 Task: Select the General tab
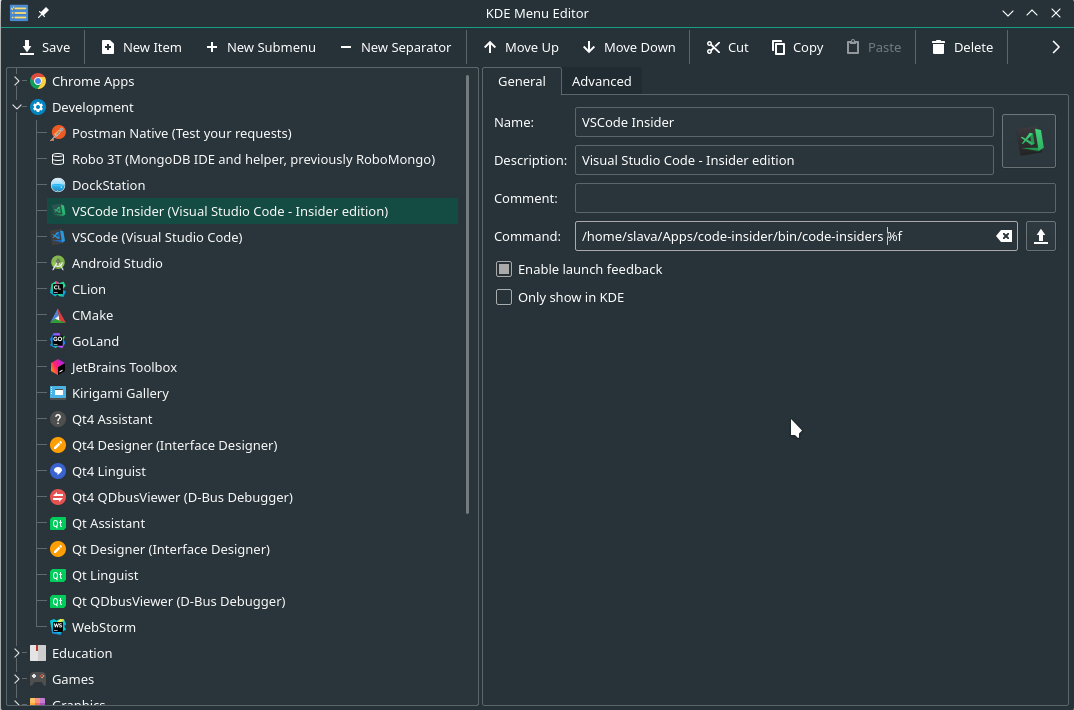click(x=521, y=81)
